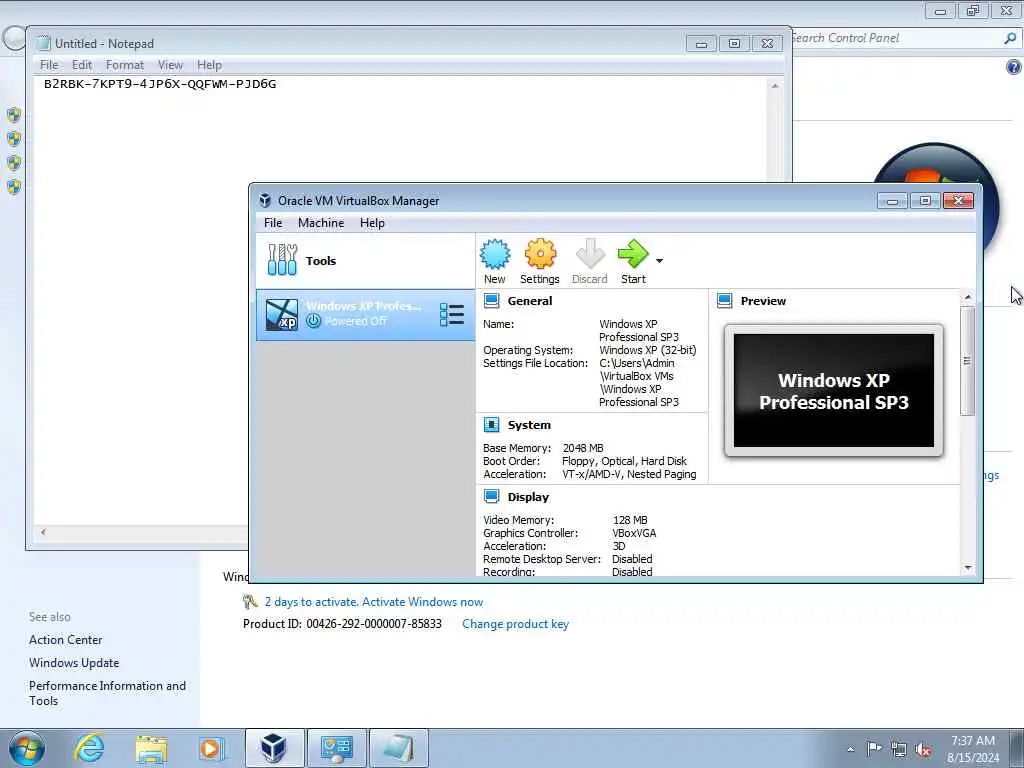Screen dimensions: 1024x768
Task: Click Action Center flag tray icon
Action: (x=874, y=748)
